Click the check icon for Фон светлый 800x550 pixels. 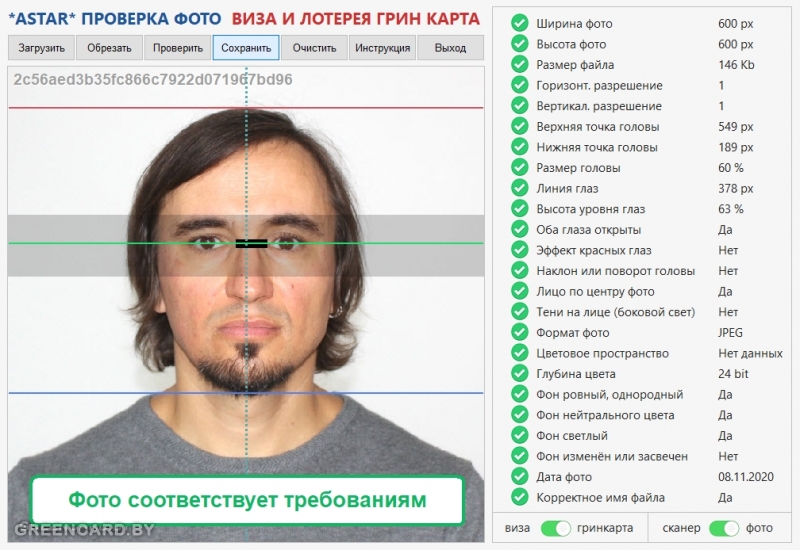[x=519, y=435]
